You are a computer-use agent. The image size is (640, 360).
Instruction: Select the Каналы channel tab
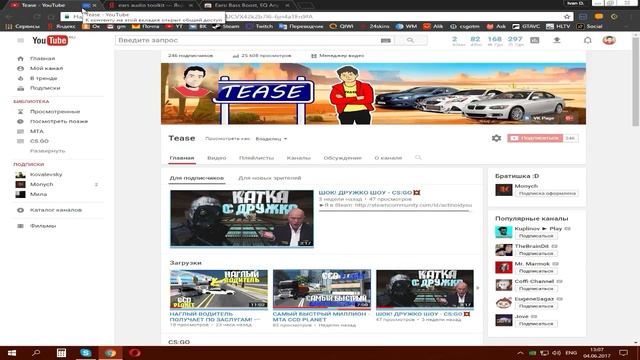click(x=298, y=158)
